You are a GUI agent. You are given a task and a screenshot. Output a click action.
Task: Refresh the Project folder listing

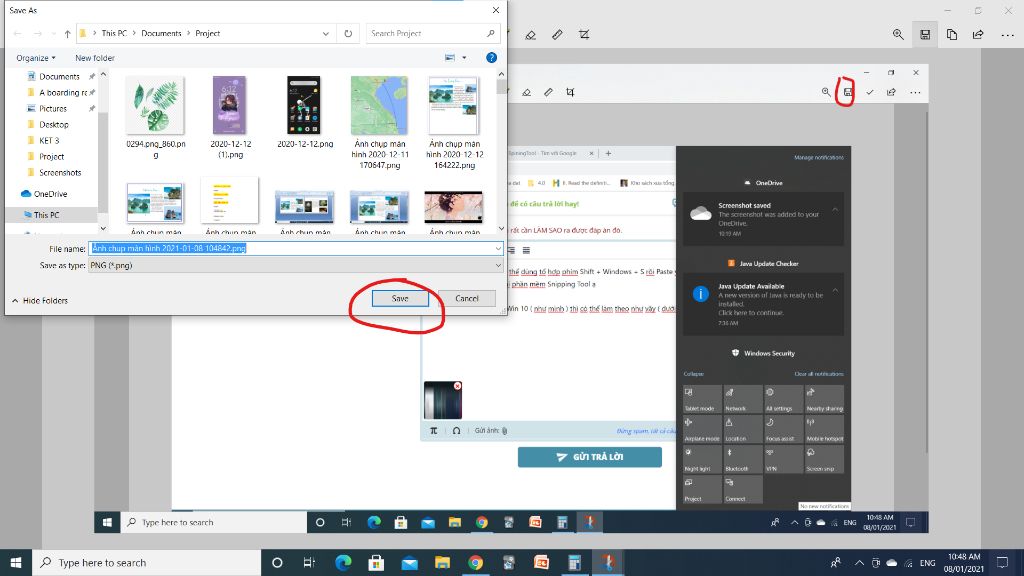(x=348, y=33)
